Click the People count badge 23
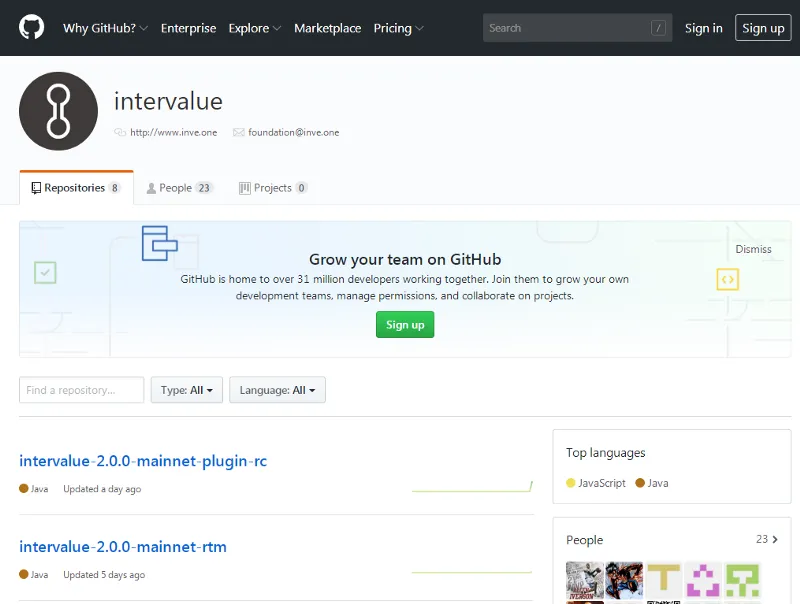 coord(204,188)
